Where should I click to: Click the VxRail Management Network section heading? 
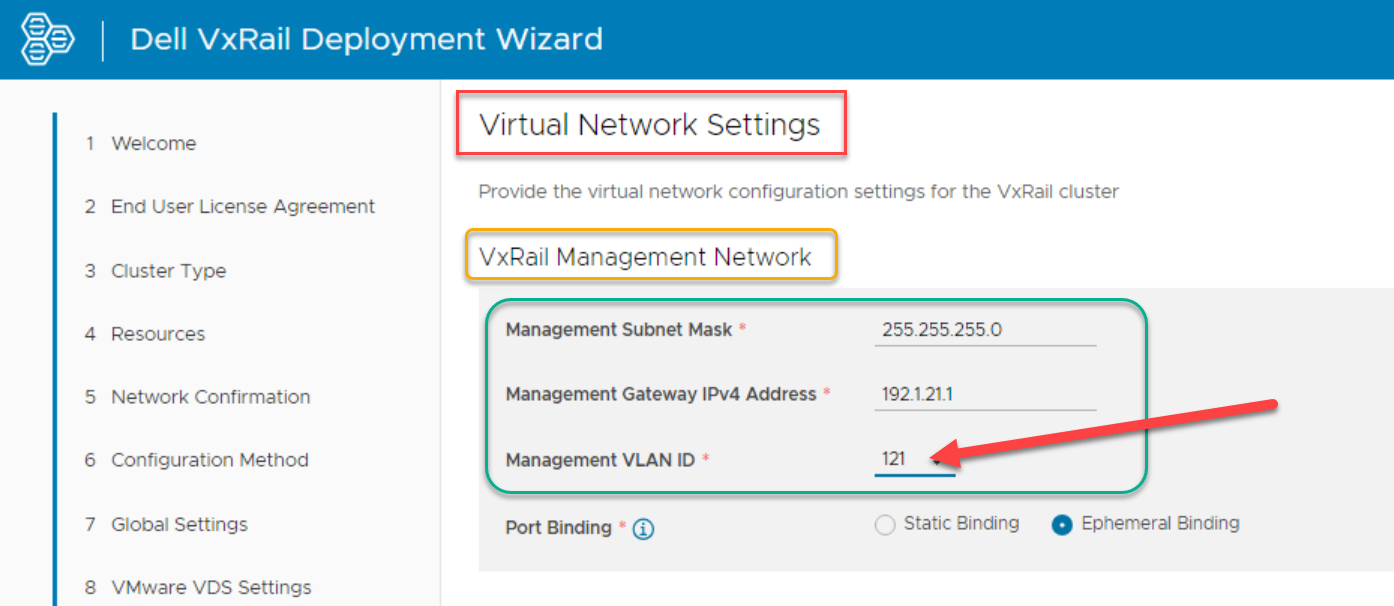click(x=646, y=258)
